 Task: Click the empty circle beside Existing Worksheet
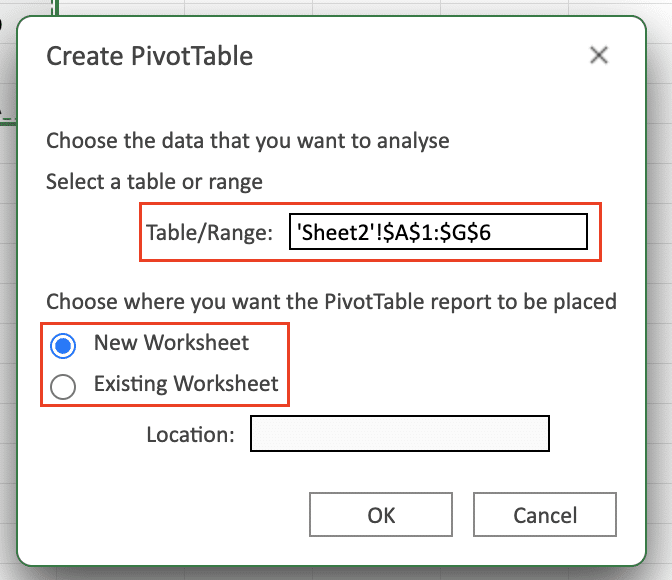[63, 386]
